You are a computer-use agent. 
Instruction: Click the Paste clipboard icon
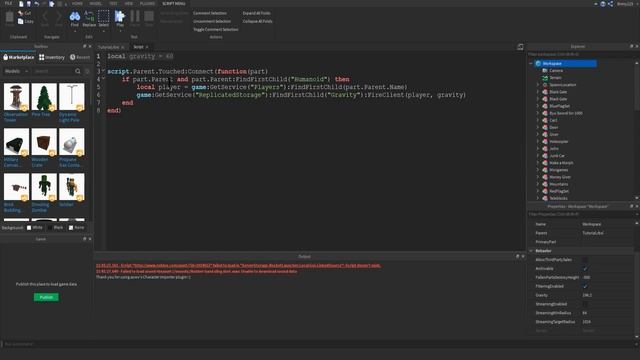point(9,17)
